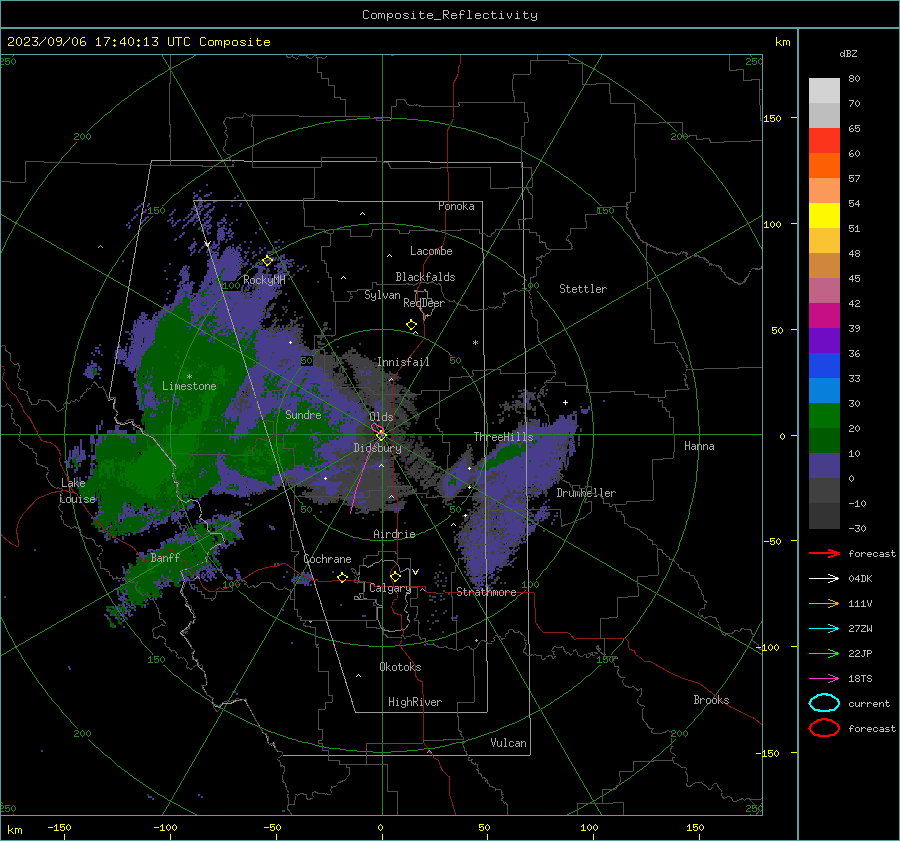Click the yellow diamond marker beside RockyMH
Viewport: 900px width, 841px height.
tap(267, 261)
